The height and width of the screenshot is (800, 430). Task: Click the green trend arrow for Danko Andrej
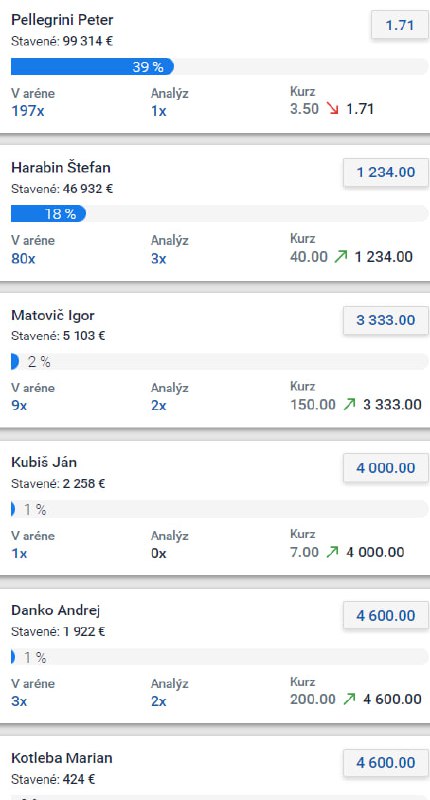coord(349,699)
